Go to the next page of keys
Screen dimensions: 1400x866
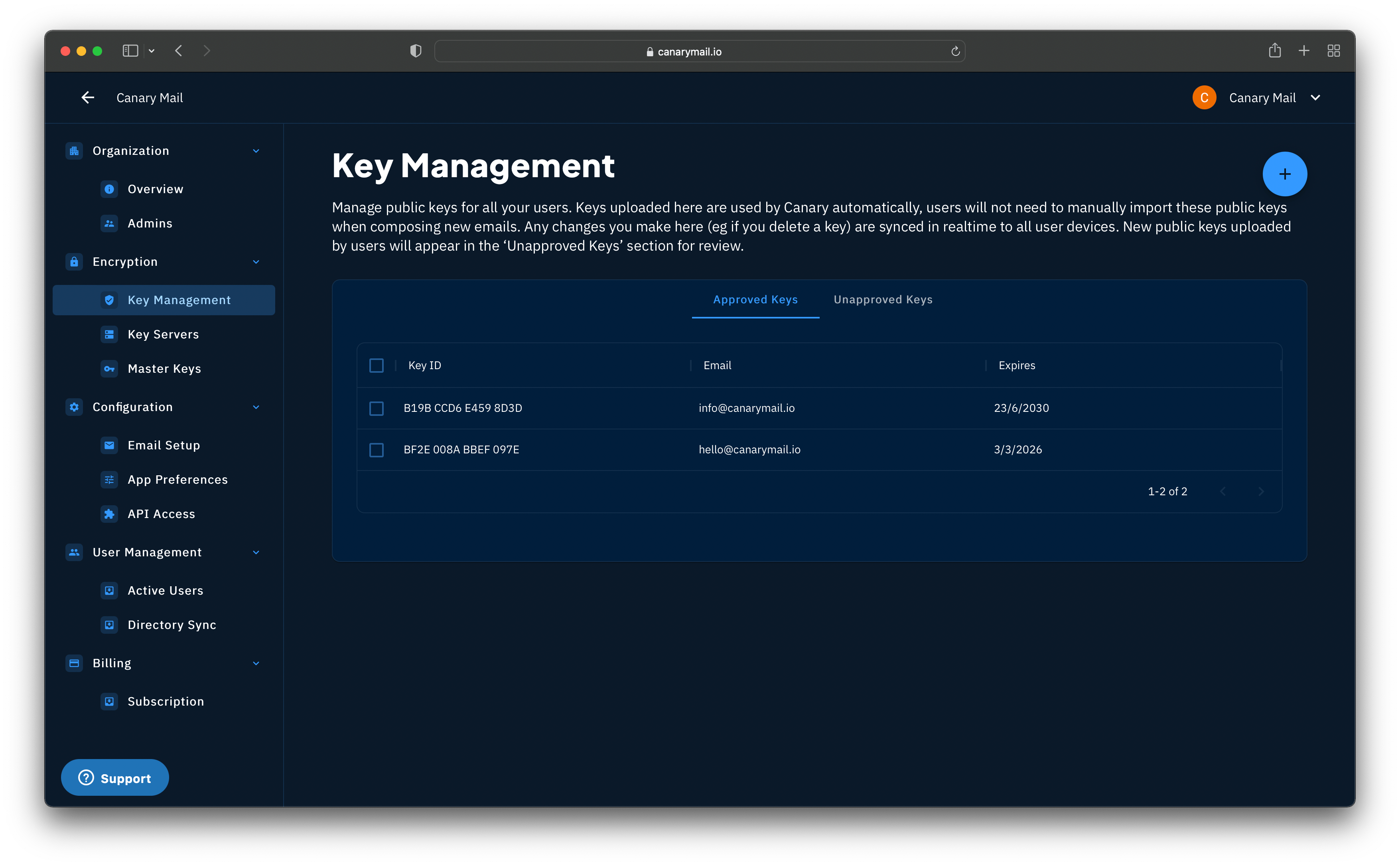pyautogui.click(x=1261, y=491)
